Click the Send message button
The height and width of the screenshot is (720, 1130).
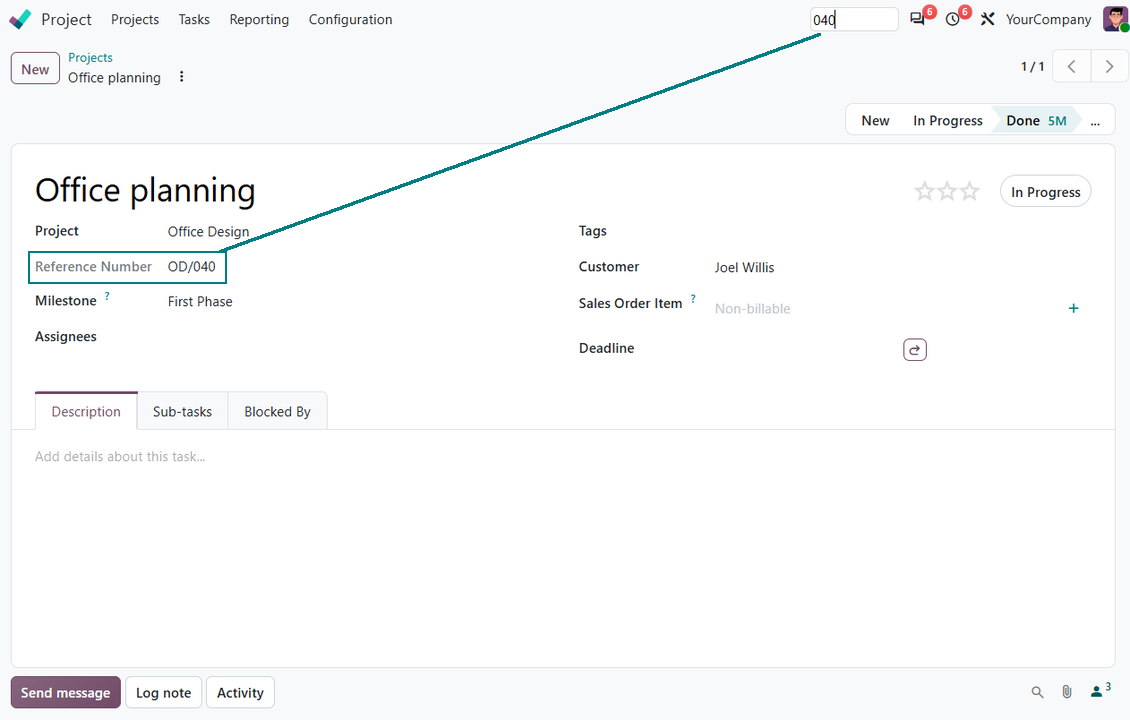coord(66,693)
